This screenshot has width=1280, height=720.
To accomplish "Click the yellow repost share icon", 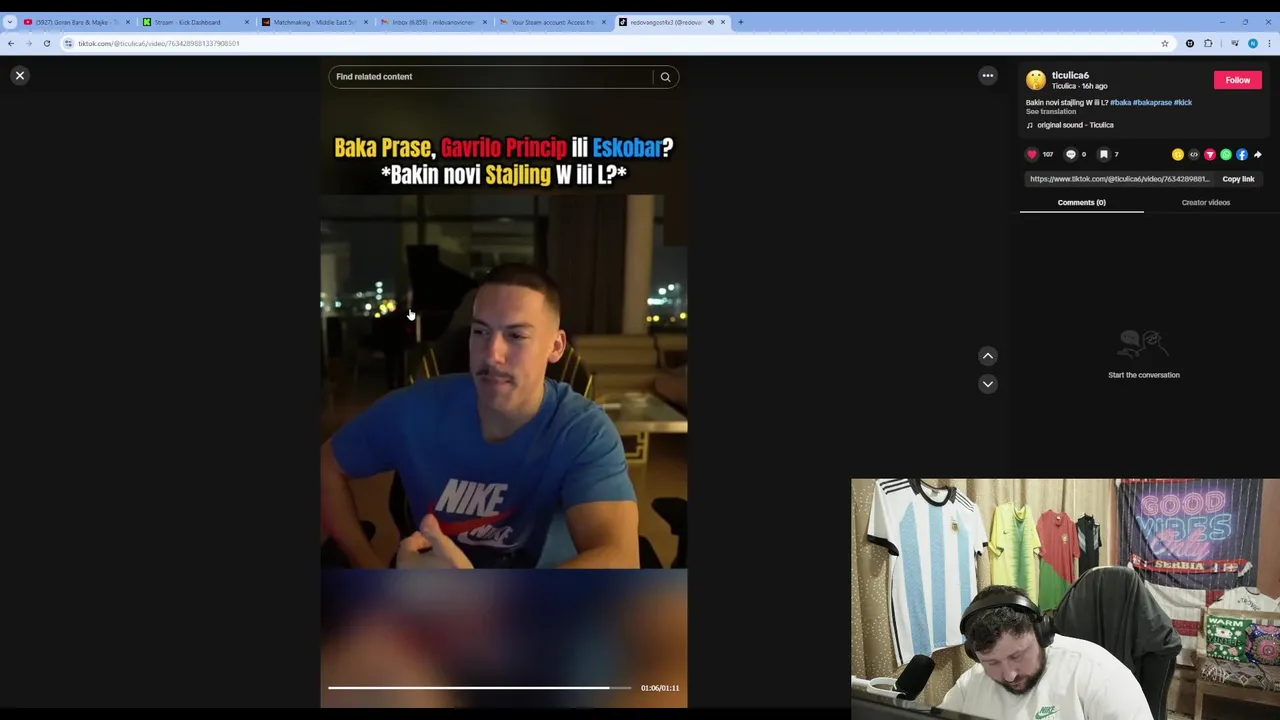I will click(x=1177, y=155).
